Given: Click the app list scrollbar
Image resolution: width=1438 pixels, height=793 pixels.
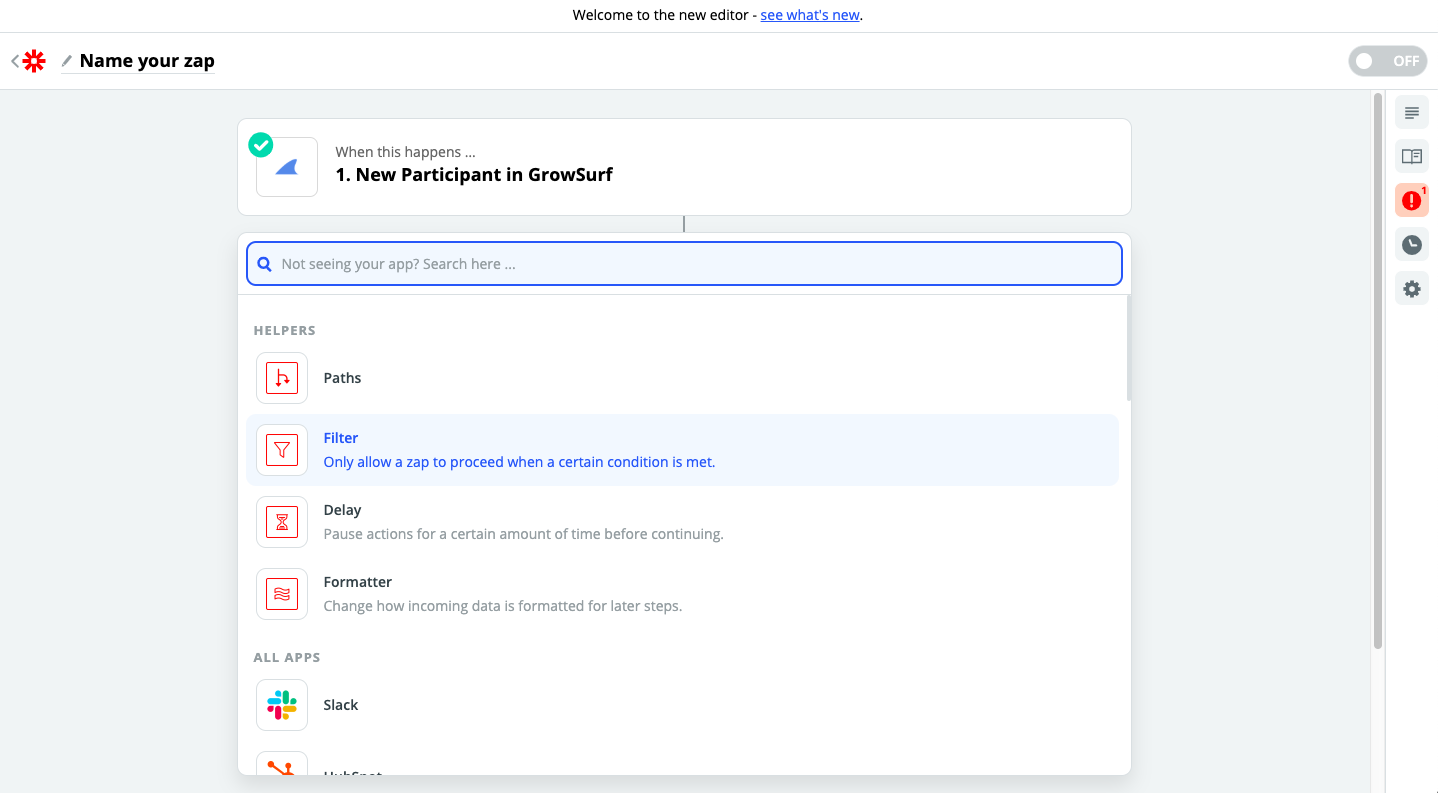Looking at the screenshot, I should coord(1129,350).
